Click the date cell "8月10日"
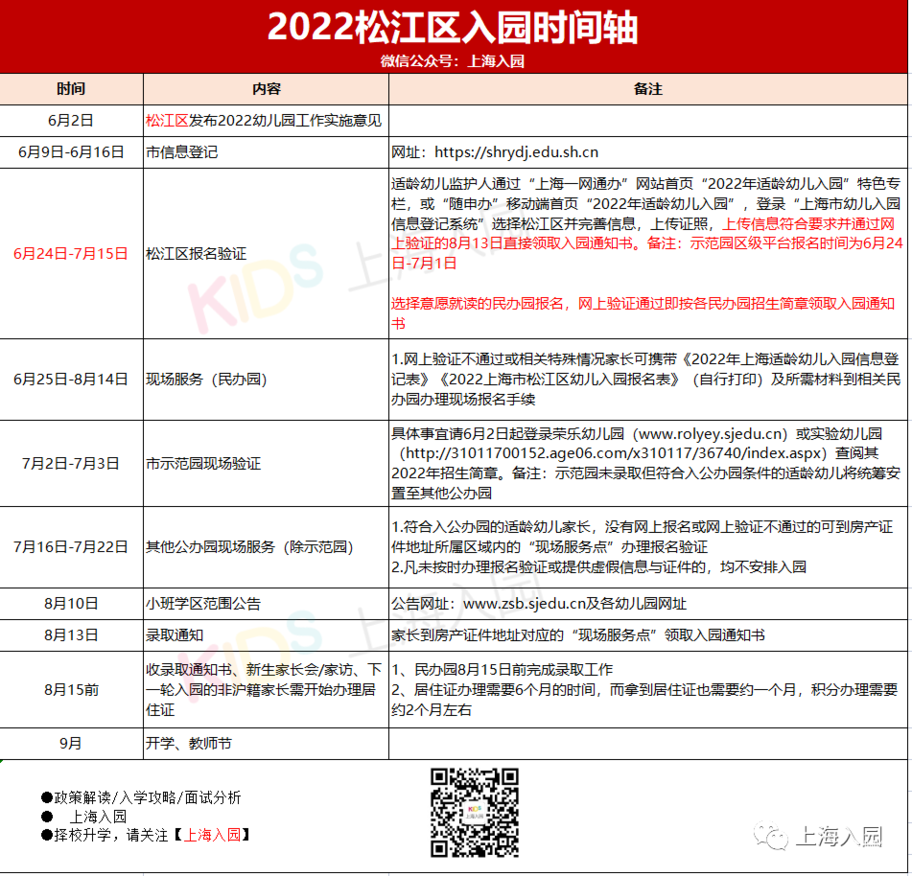Screen dimensions: 912x876 pyautogui.click(x=71, y=603)
